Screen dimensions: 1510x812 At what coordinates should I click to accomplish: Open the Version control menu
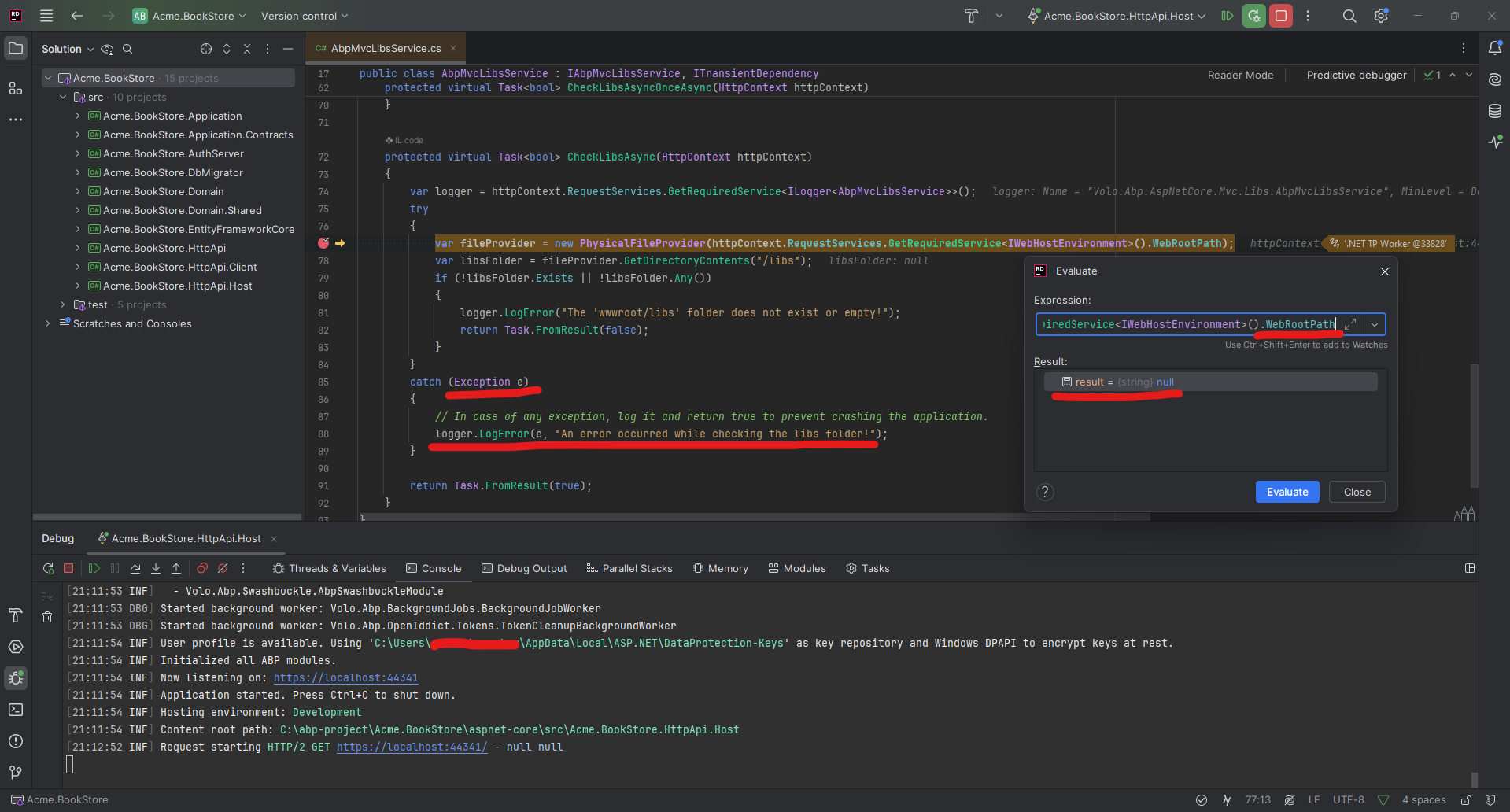[304, 16]
